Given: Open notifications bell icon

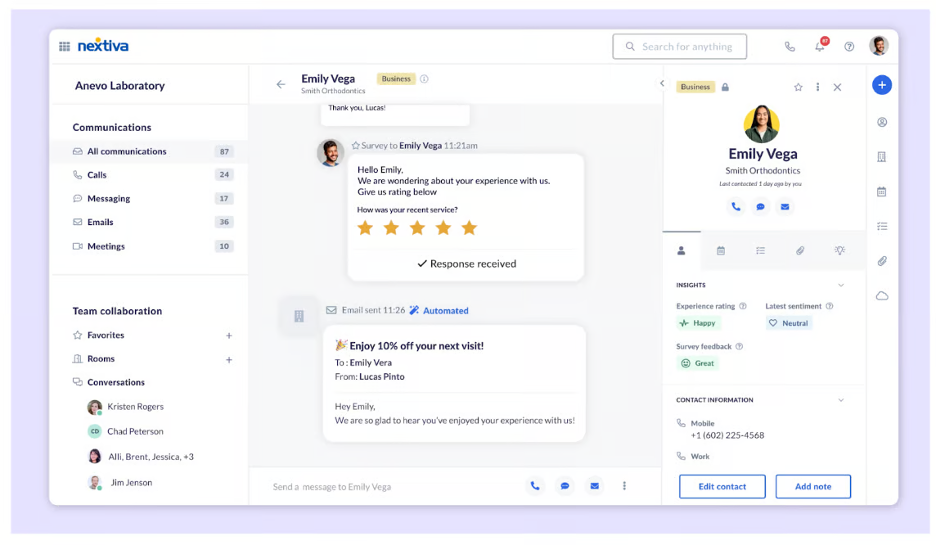Looking at the screenshot, I should 820,47.
